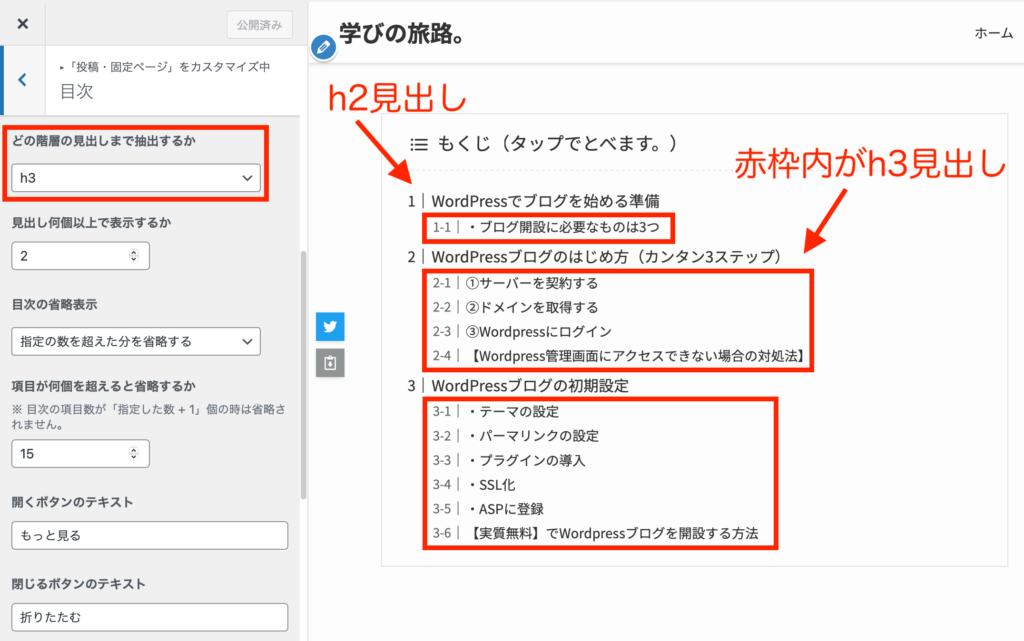Click the label 目次の省略表示

tap(54, 305)
